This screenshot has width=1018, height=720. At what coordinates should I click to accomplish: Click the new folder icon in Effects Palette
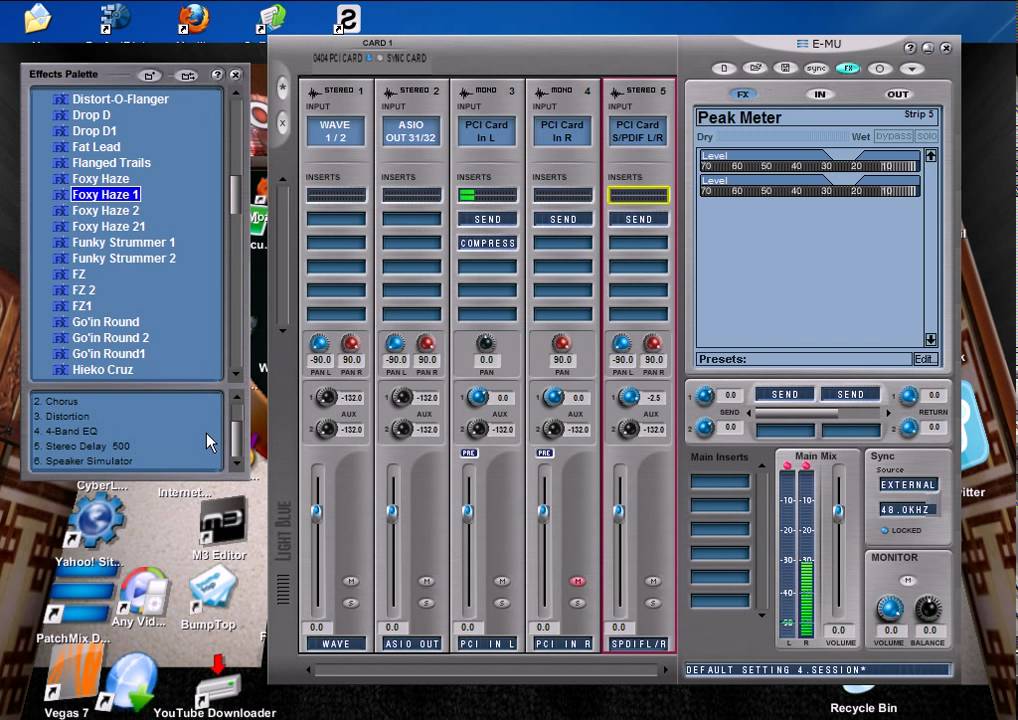click(x=149, y=75)
